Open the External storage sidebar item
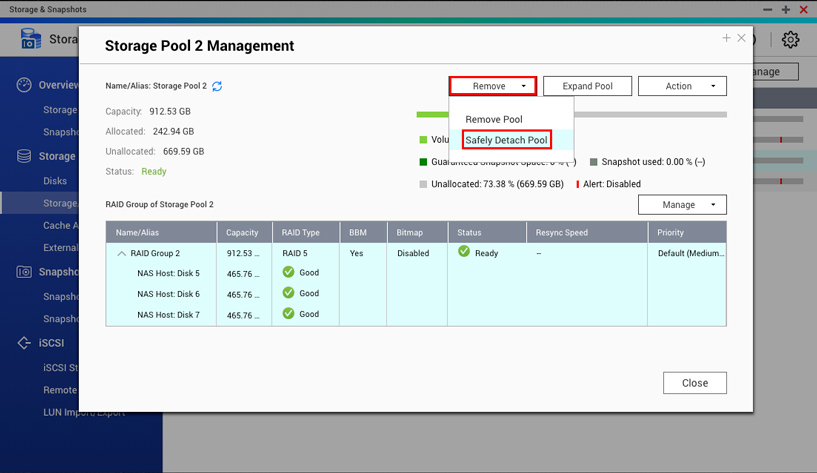This screenshot has width=817, height=473. pos(60,247)
